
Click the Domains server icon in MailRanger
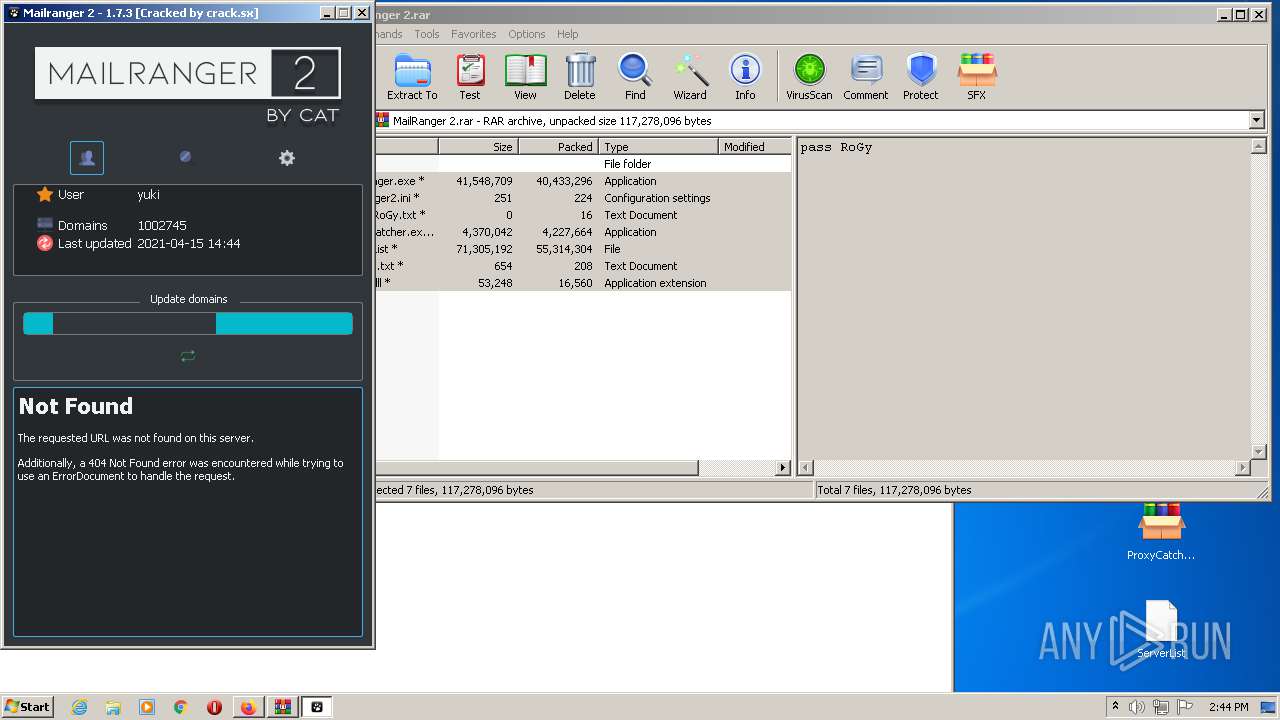click(x=44, y=224)
